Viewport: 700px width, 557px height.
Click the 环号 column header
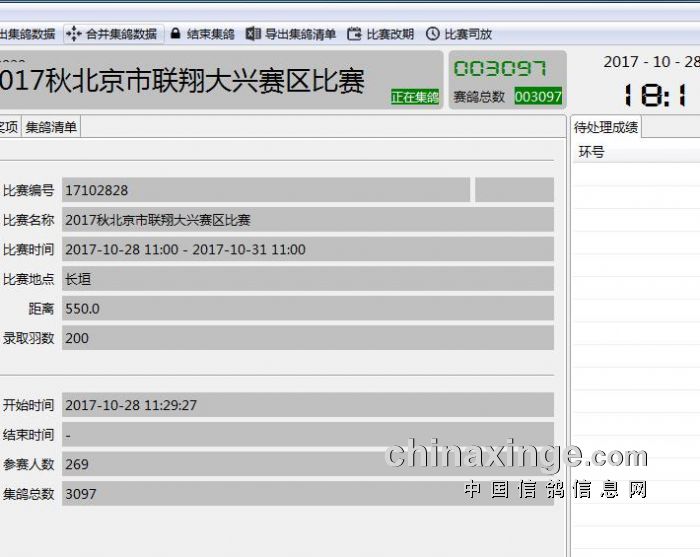(592, 152)
